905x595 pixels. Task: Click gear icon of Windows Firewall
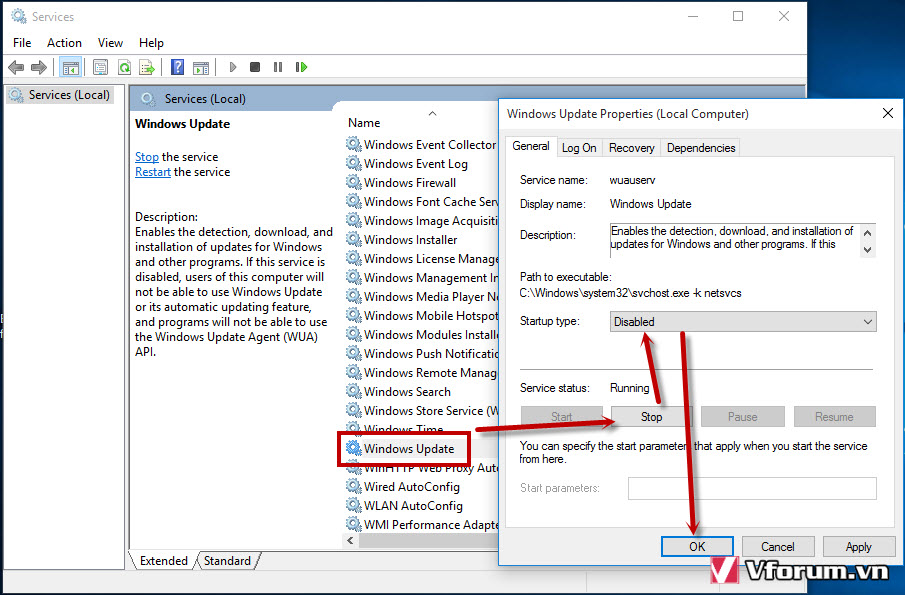pos(354,182)
